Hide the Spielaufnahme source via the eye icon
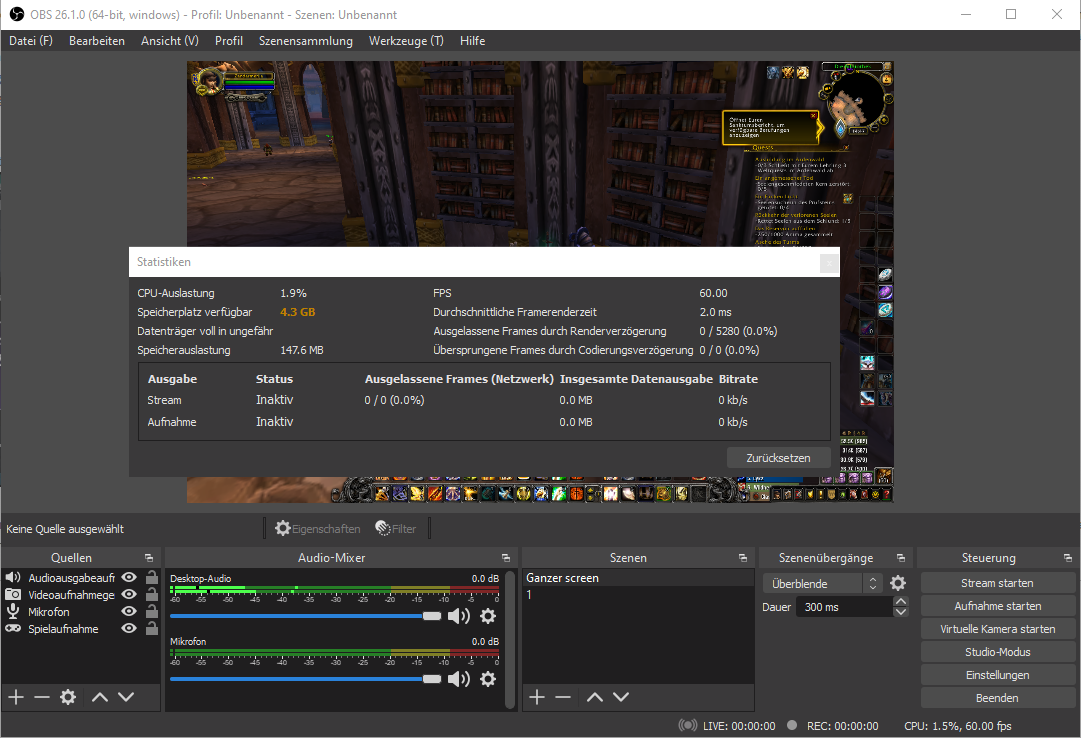The height and width of the screenshot is (738, 1081). (x=129, y=628)
